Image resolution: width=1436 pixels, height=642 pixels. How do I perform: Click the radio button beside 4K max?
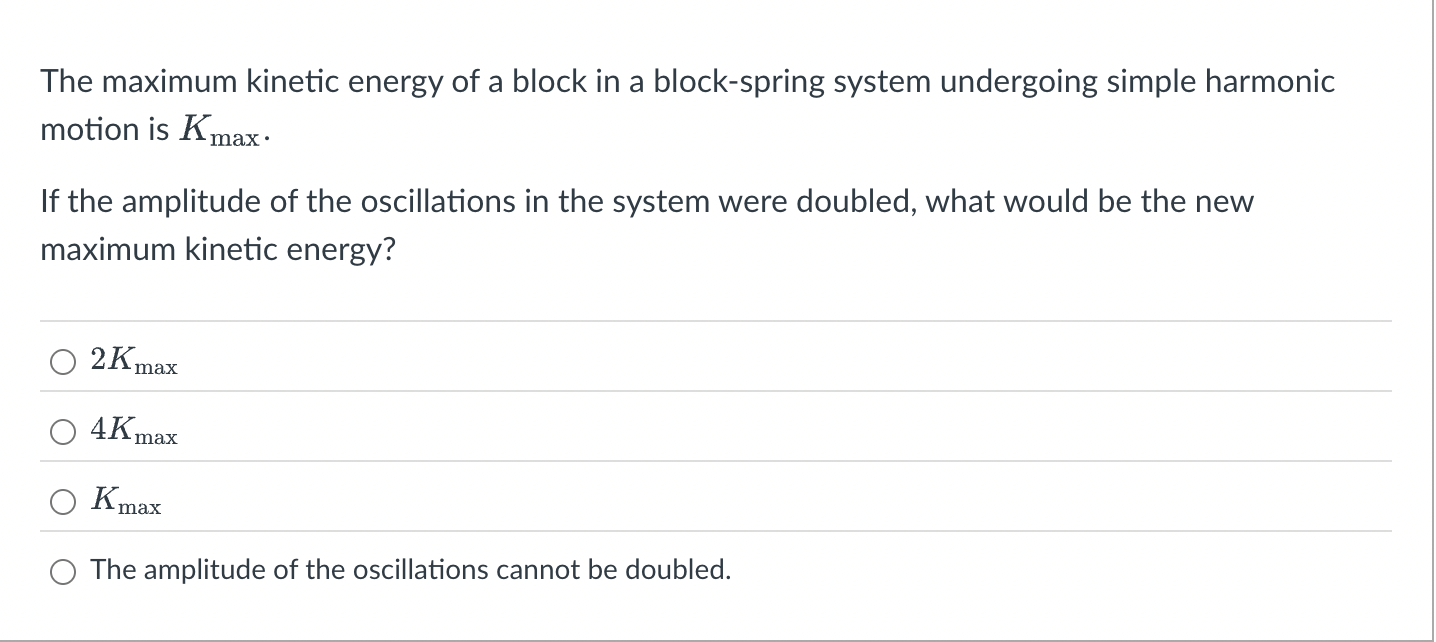pyautogui.click(x=62, y=431)
